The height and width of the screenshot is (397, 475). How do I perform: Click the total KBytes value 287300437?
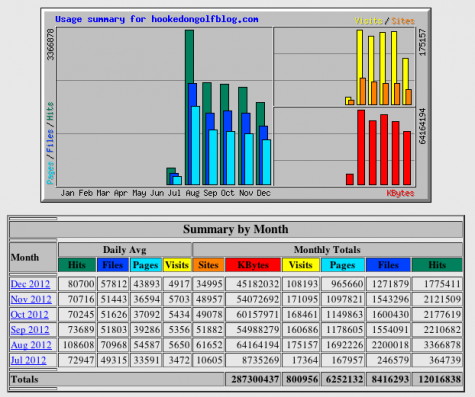click(253, 379)
